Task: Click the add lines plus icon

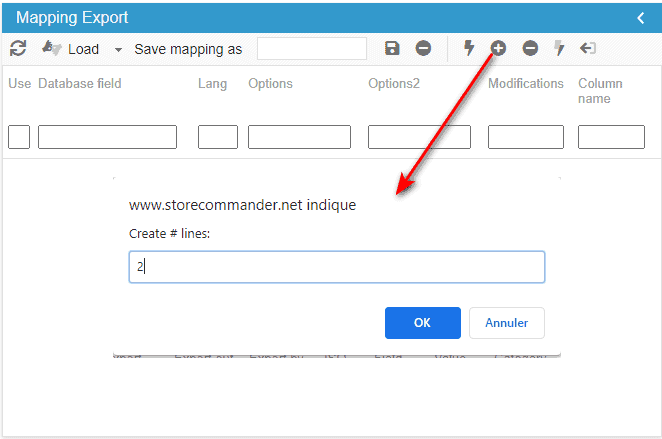Action: [498, 48]
